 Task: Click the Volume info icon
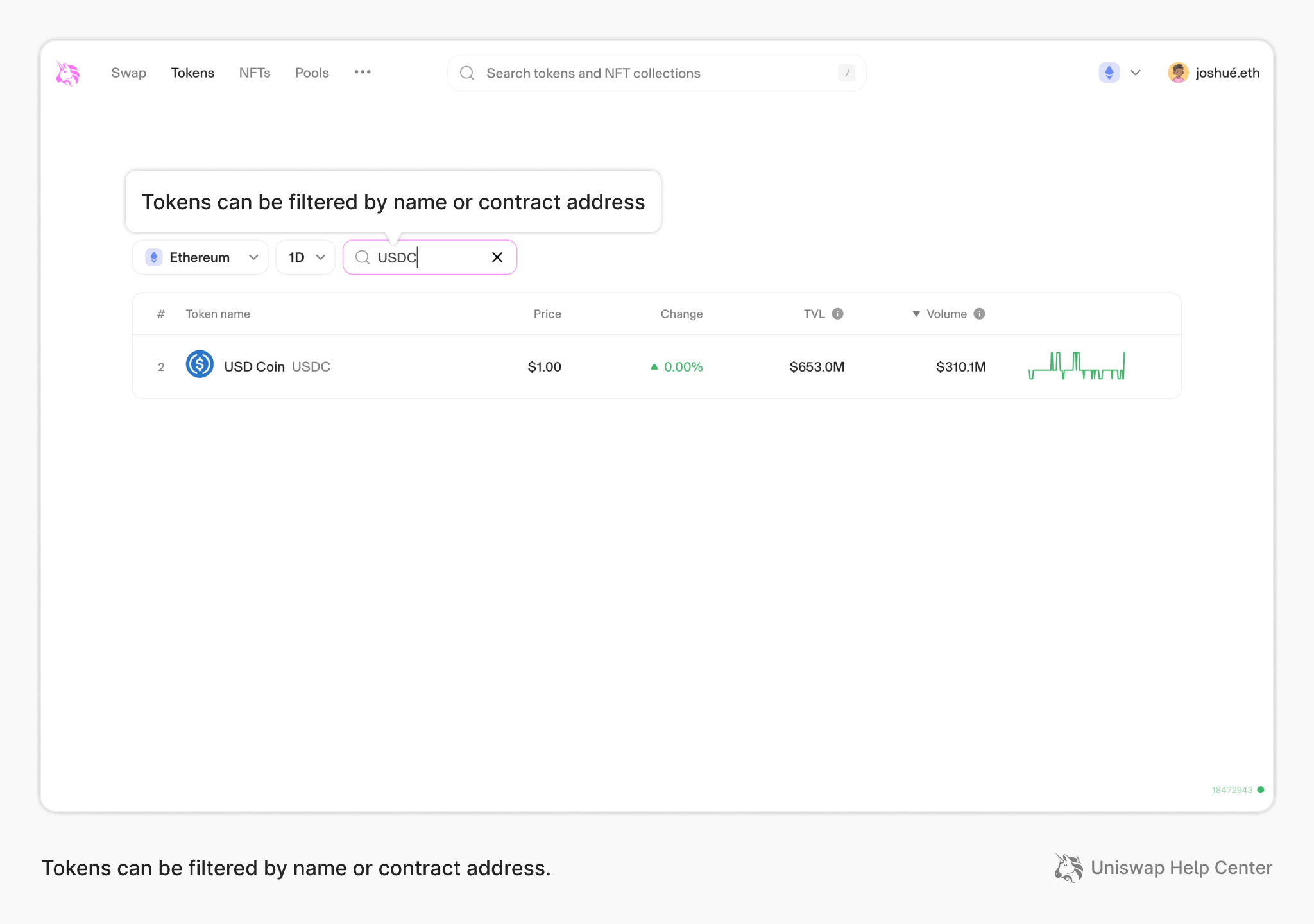979,314
